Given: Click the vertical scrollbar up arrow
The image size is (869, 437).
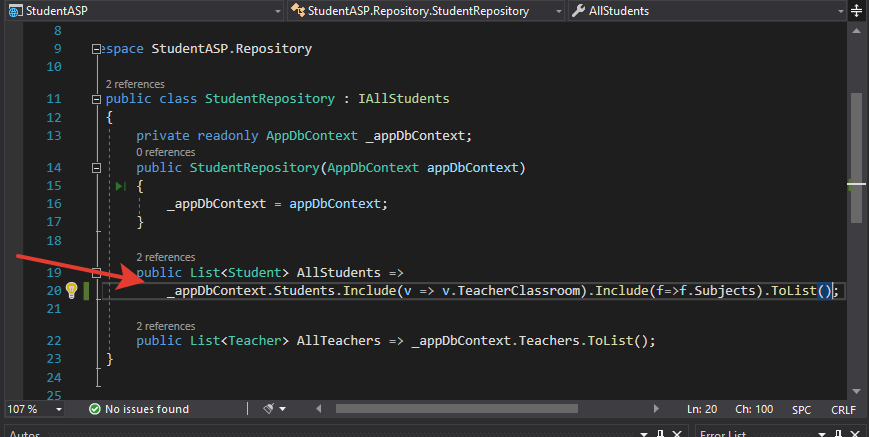Looking at the screenshot, I should tap(856, 30).
